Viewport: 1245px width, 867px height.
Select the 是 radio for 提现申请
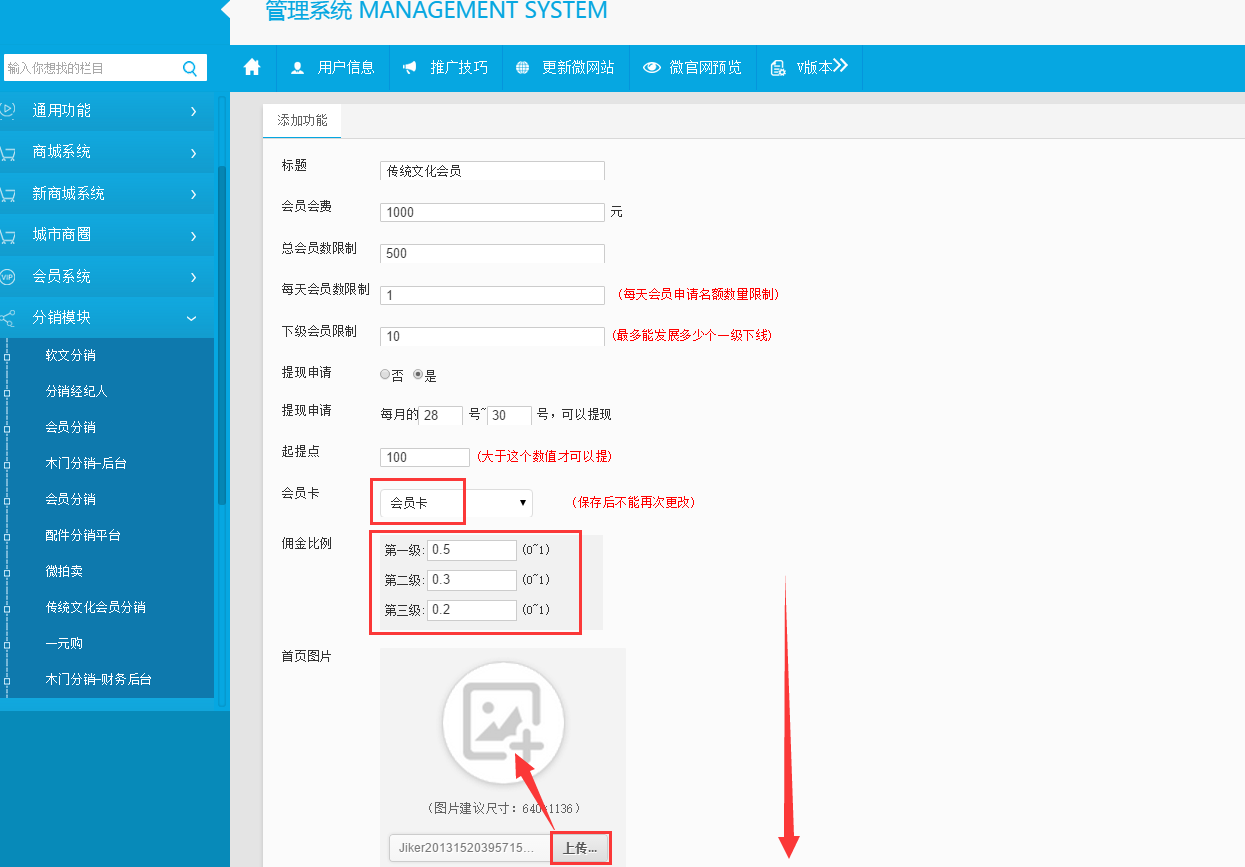[x=418, y=375]
